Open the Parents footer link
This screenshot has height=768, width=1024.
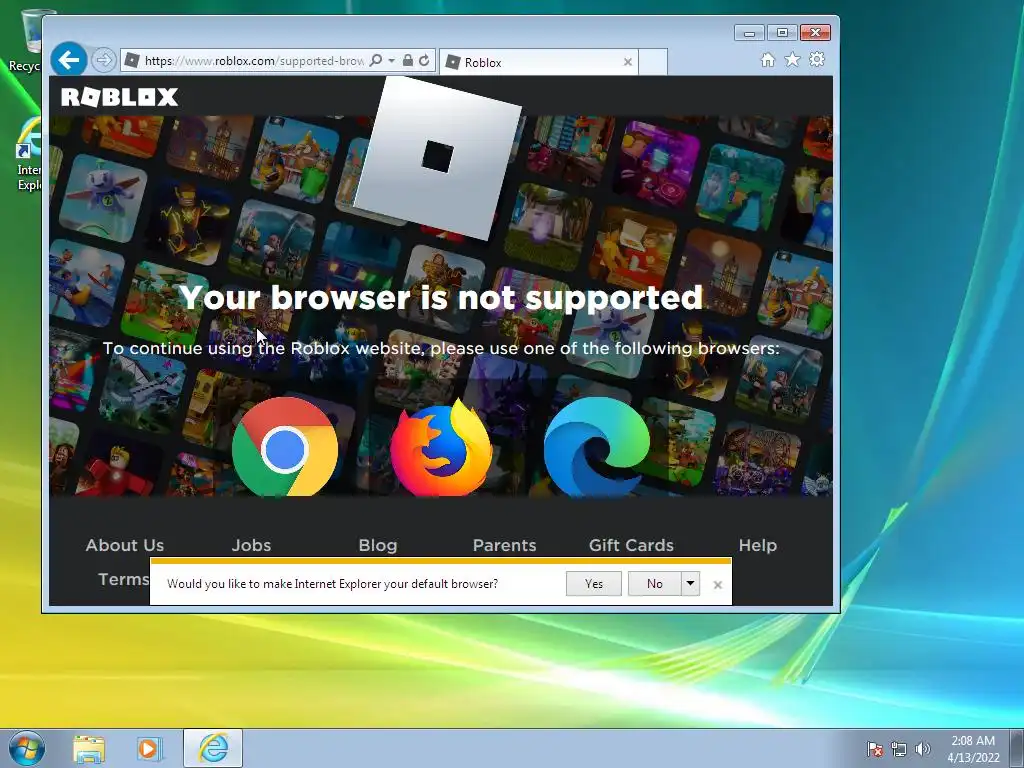(x=504, y=545)
